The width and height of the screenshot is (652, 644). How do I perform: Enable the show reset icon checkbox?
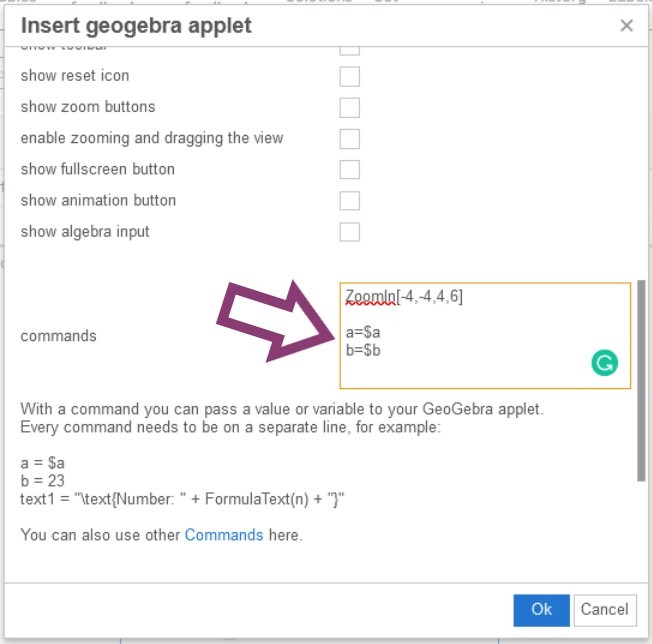click(349, 77)
